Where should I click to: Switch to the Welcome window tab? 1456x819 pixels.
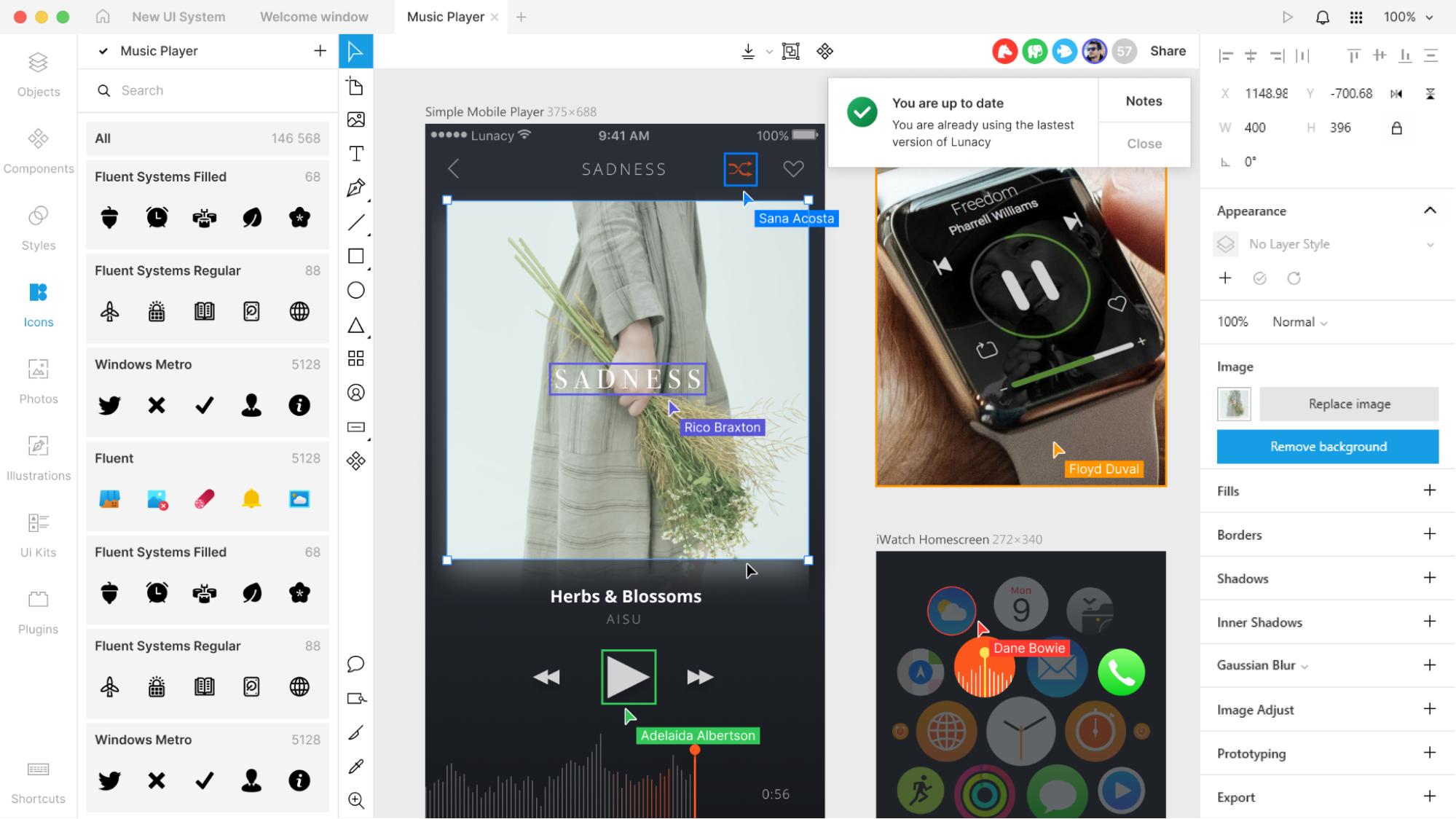[x=314, y=17]
